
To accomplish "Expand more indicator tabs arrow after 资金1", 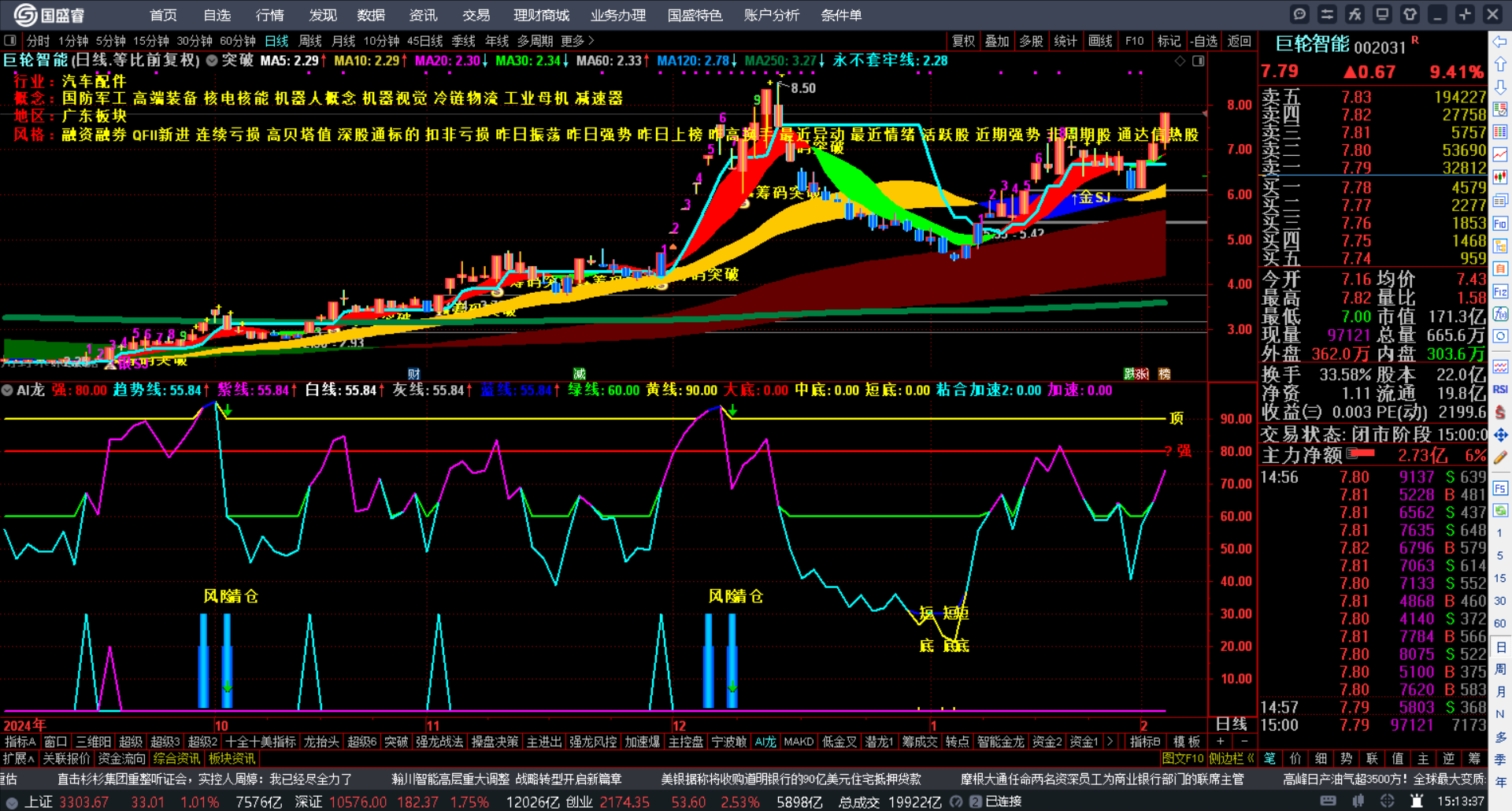I will (x=1110, y=742).
